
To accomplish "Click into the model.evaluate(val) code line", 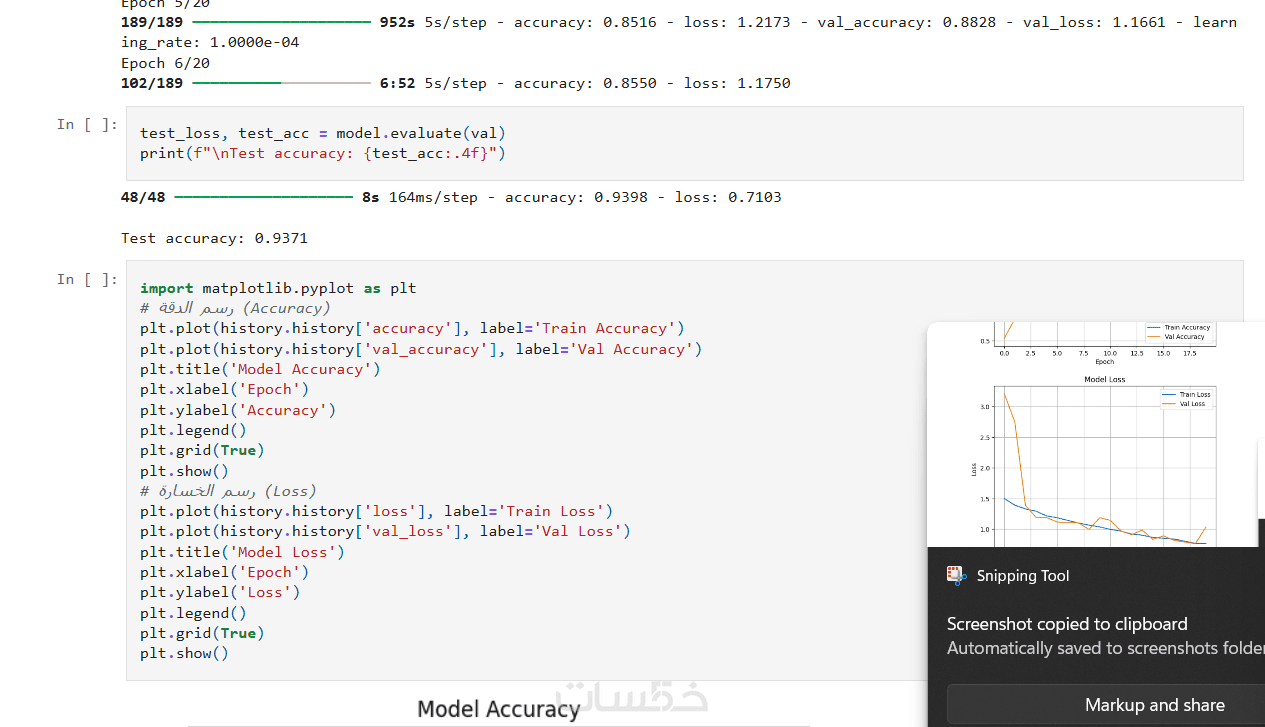I will [x=322, y=133].
